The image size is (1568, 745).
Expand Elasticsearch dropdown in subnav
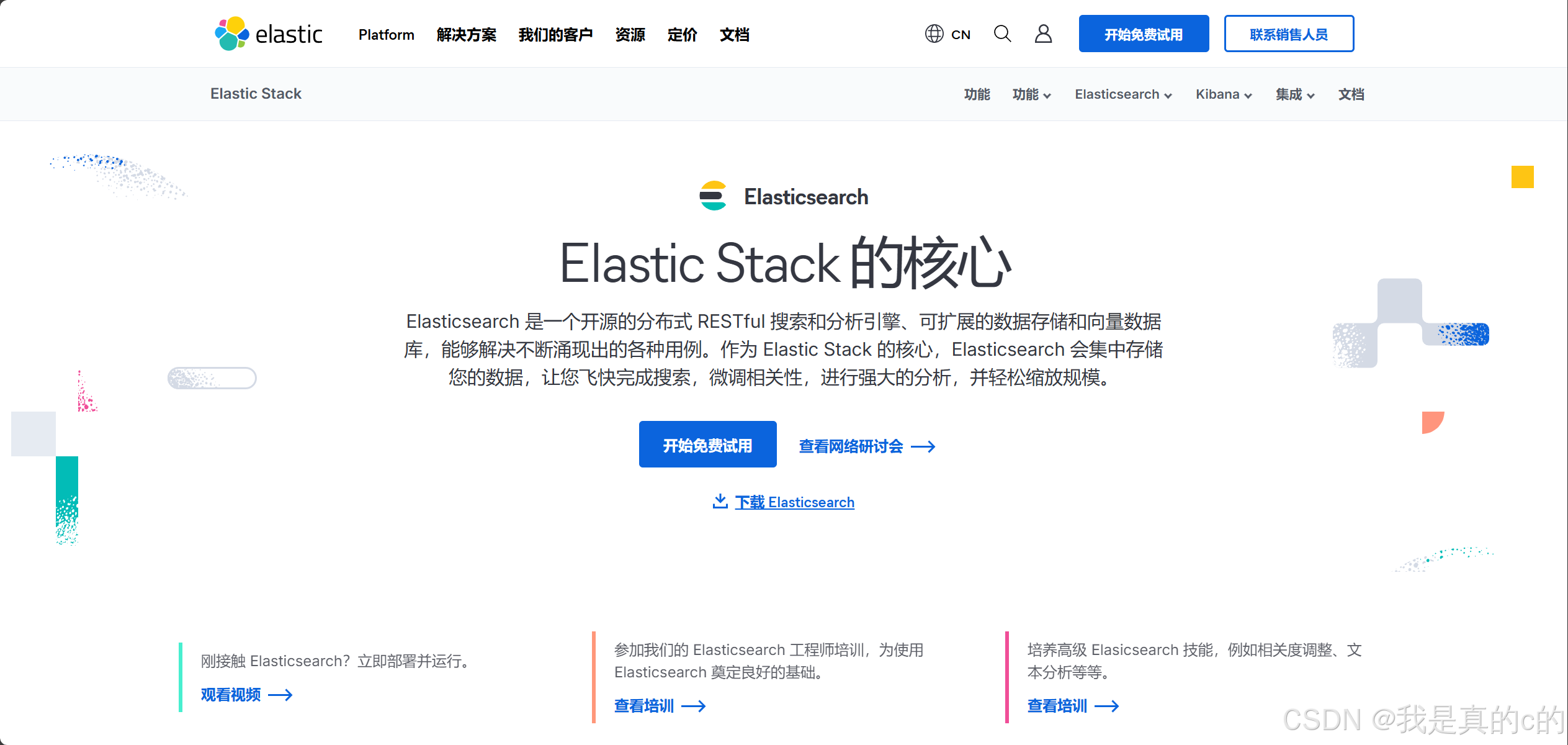1123,94
